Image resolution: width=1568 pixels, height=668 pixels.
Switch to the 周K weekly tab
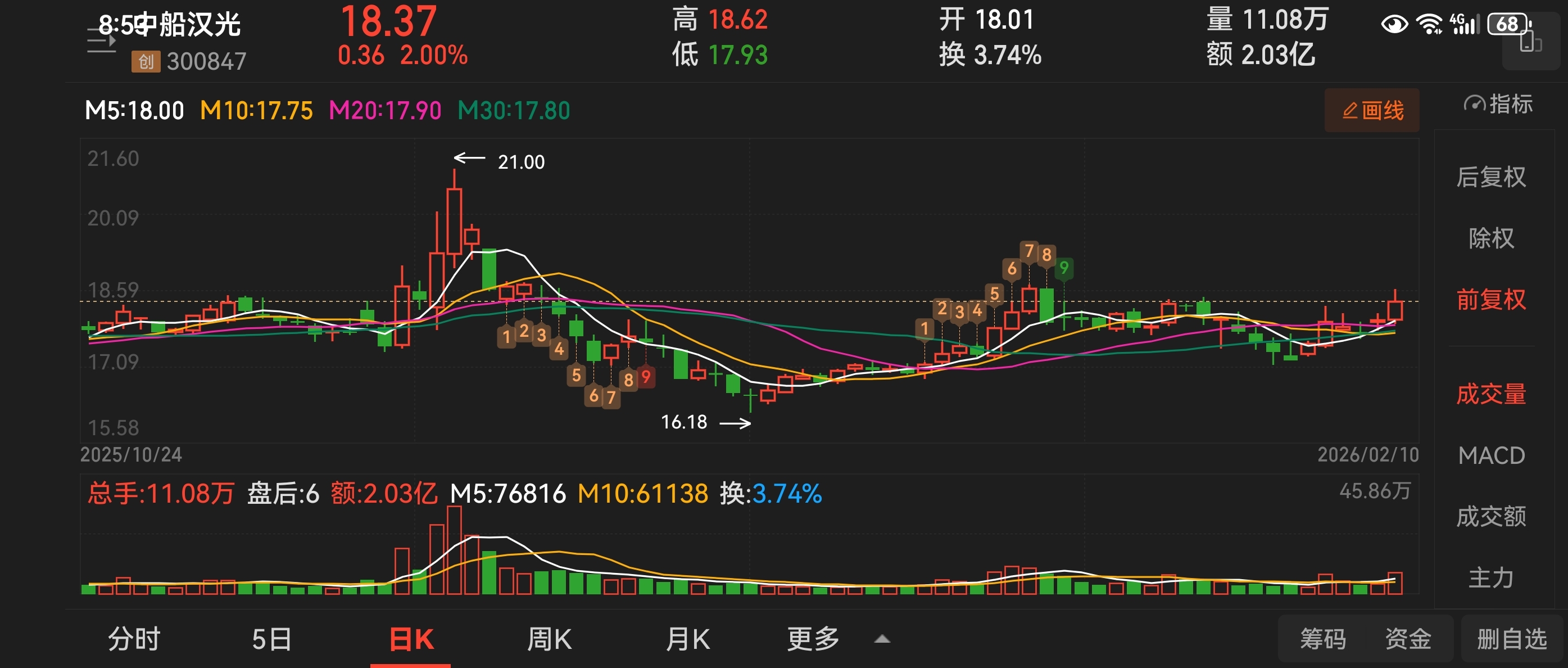pyautogui.click(x=549, y=639)
